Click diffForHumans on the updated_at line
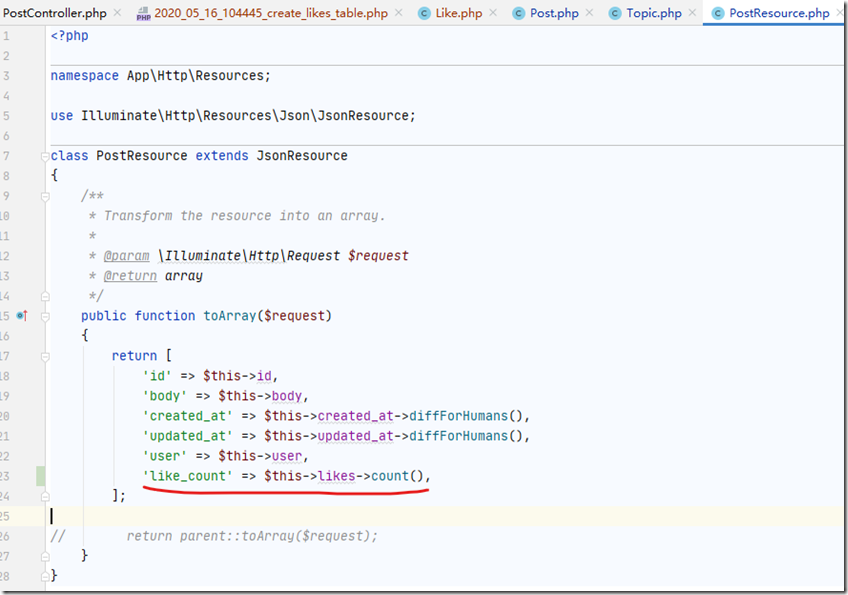This screenshot has width=848, height=595. pos(459,436)
